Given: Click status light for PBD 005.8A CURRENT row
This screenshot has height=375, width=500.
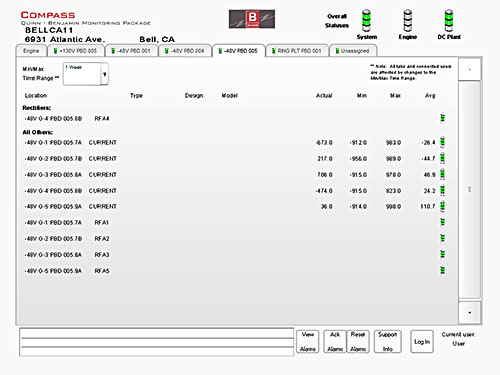Looking at the screenshot, I should [443, 174].
